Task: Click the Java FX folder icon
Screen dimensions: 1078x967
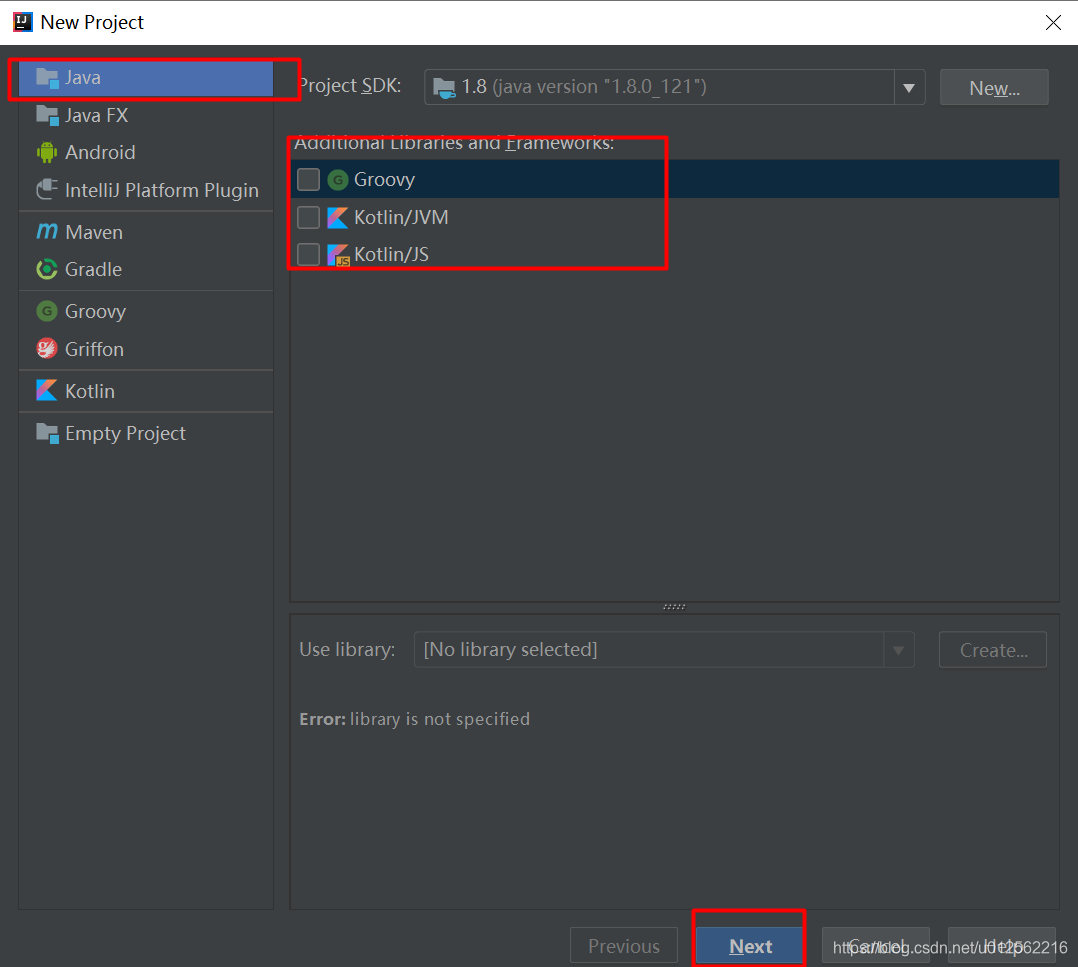Action: (47, 115)
